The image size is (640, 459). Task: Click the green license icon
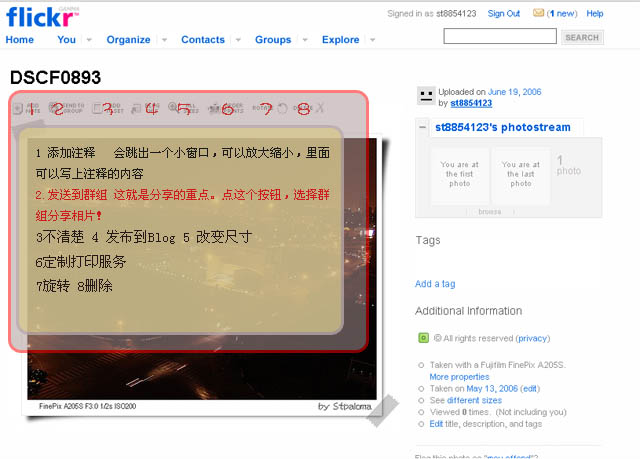point(423,338)
